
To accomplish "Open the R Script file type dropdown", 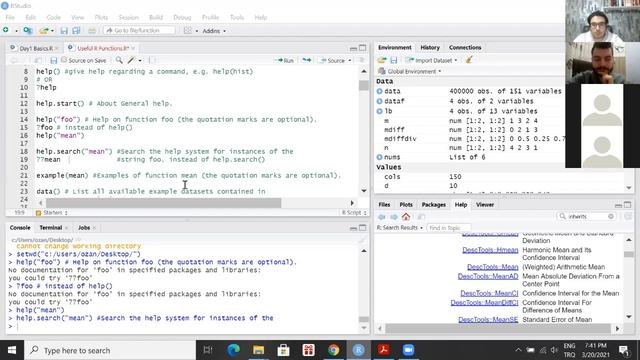I will 354,213.
